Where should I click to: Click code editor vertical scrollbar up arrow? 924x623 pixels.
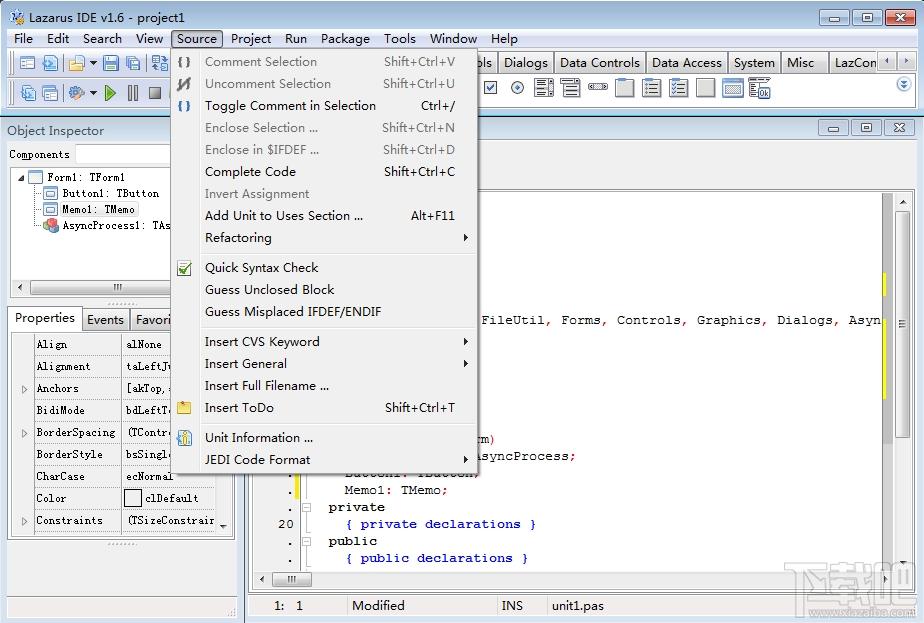pos(903,202)
